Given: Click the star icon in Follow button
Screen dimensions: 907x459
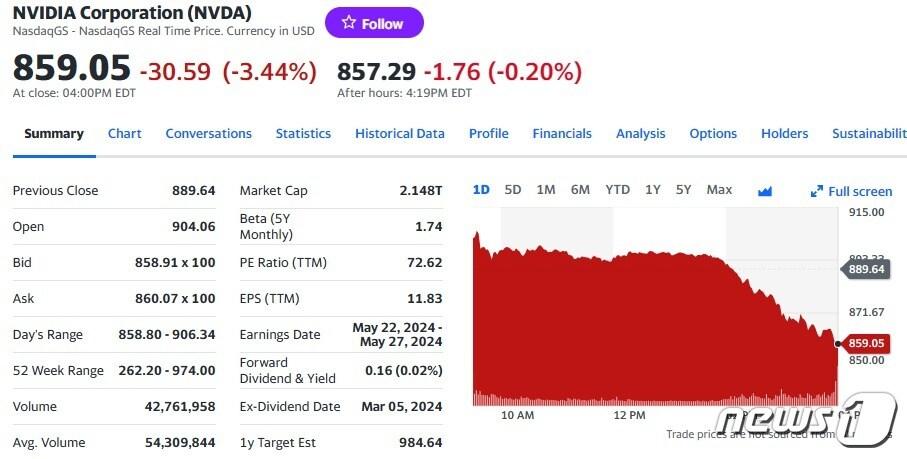Looking at the screenshot, I should tap(348, 23).
